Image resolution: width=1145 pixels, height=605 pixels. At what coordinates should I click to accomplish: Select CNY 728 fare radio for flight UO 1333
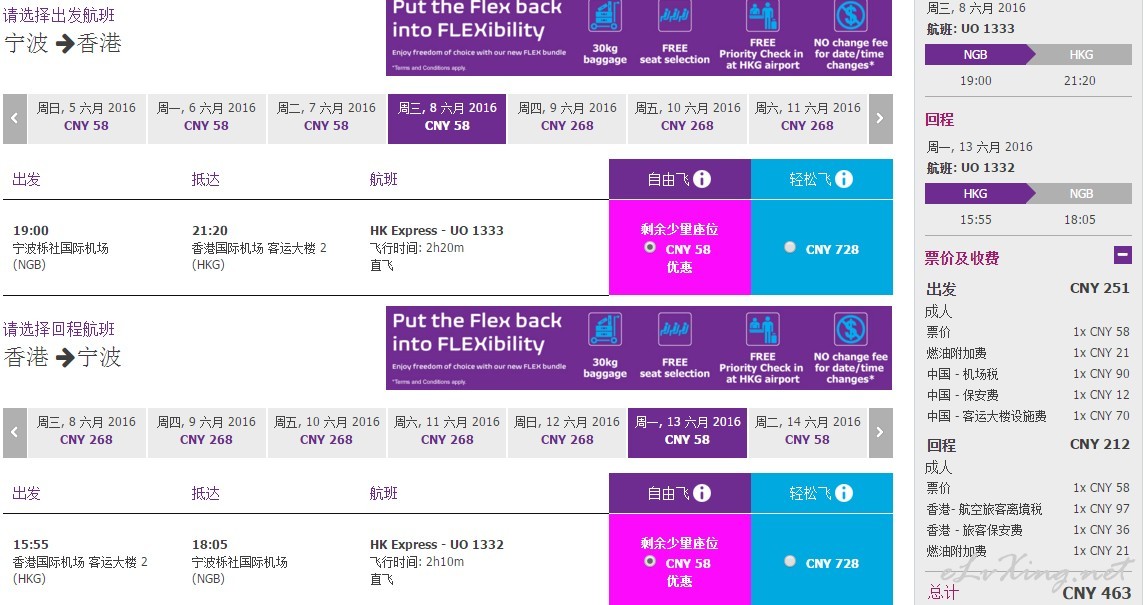[790, 247]
